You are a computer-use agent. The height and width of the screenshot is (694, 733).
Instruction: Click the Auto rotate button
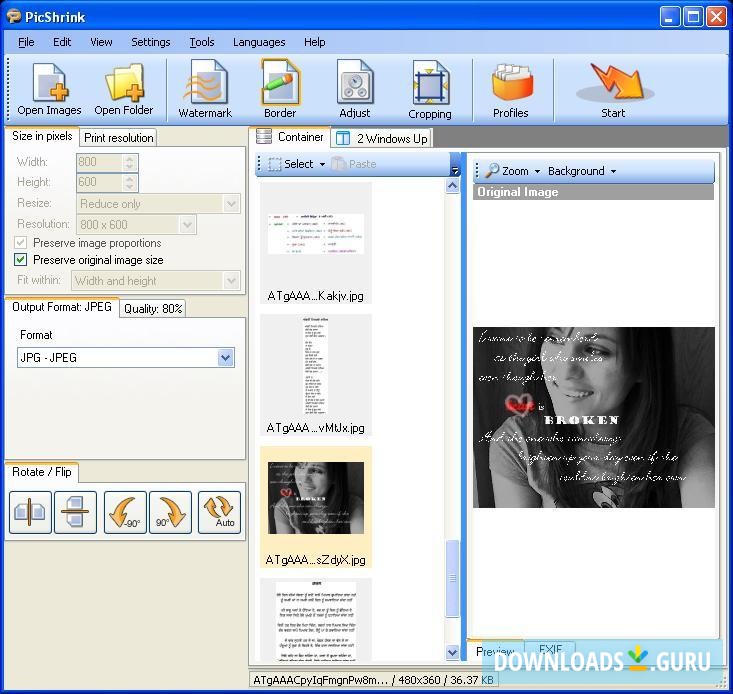(220, 512)
